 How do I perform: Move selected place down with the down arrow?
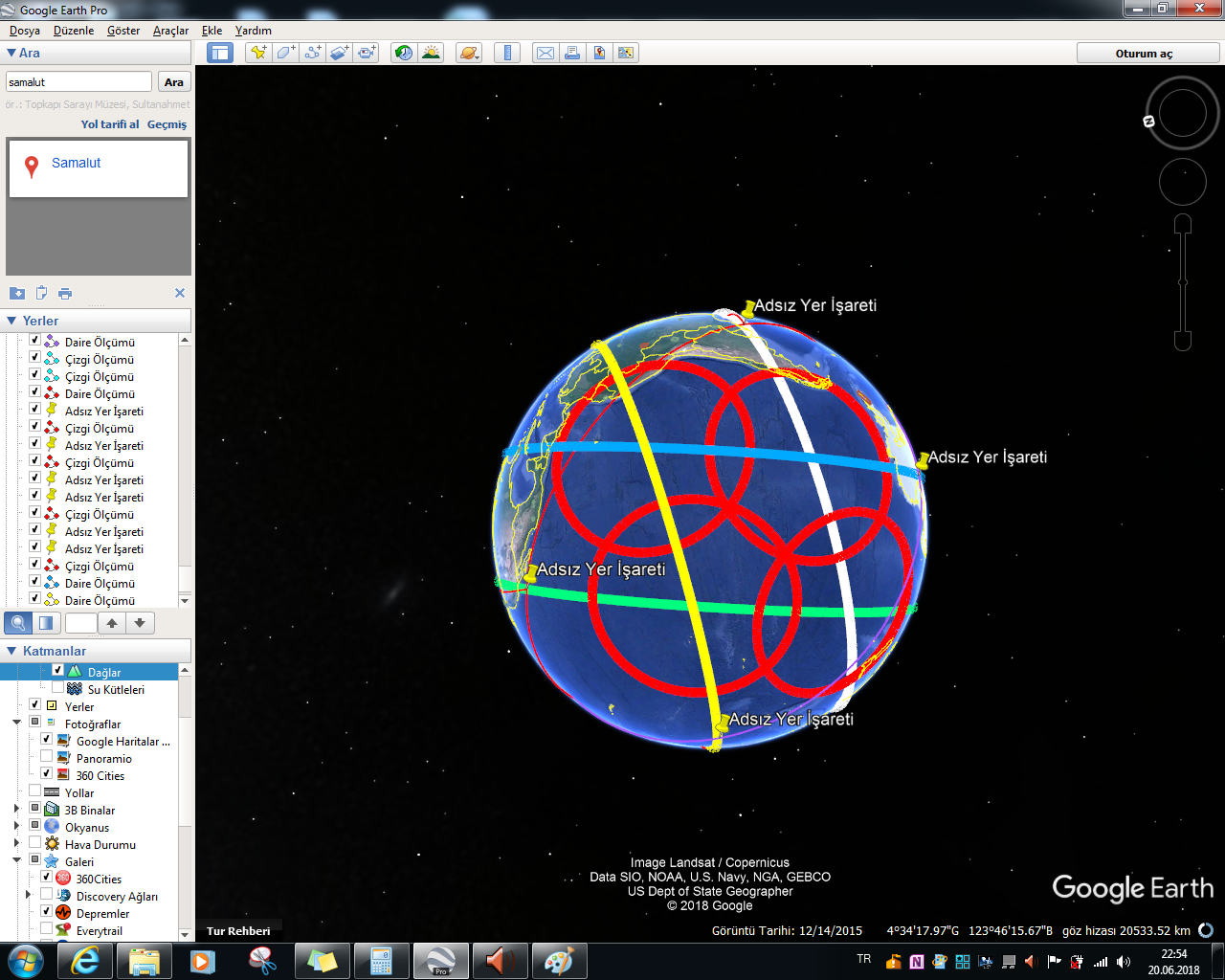pyautogui.click(x=140, y=623)
